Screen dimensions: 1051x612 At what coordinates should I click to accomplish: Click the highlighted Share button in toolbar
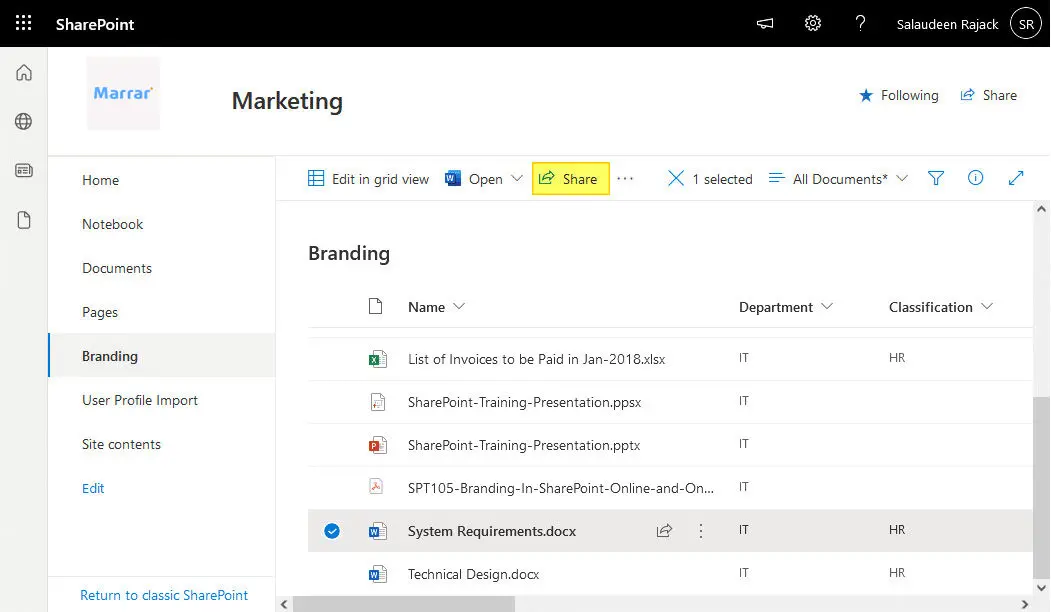tap(570, 179)
